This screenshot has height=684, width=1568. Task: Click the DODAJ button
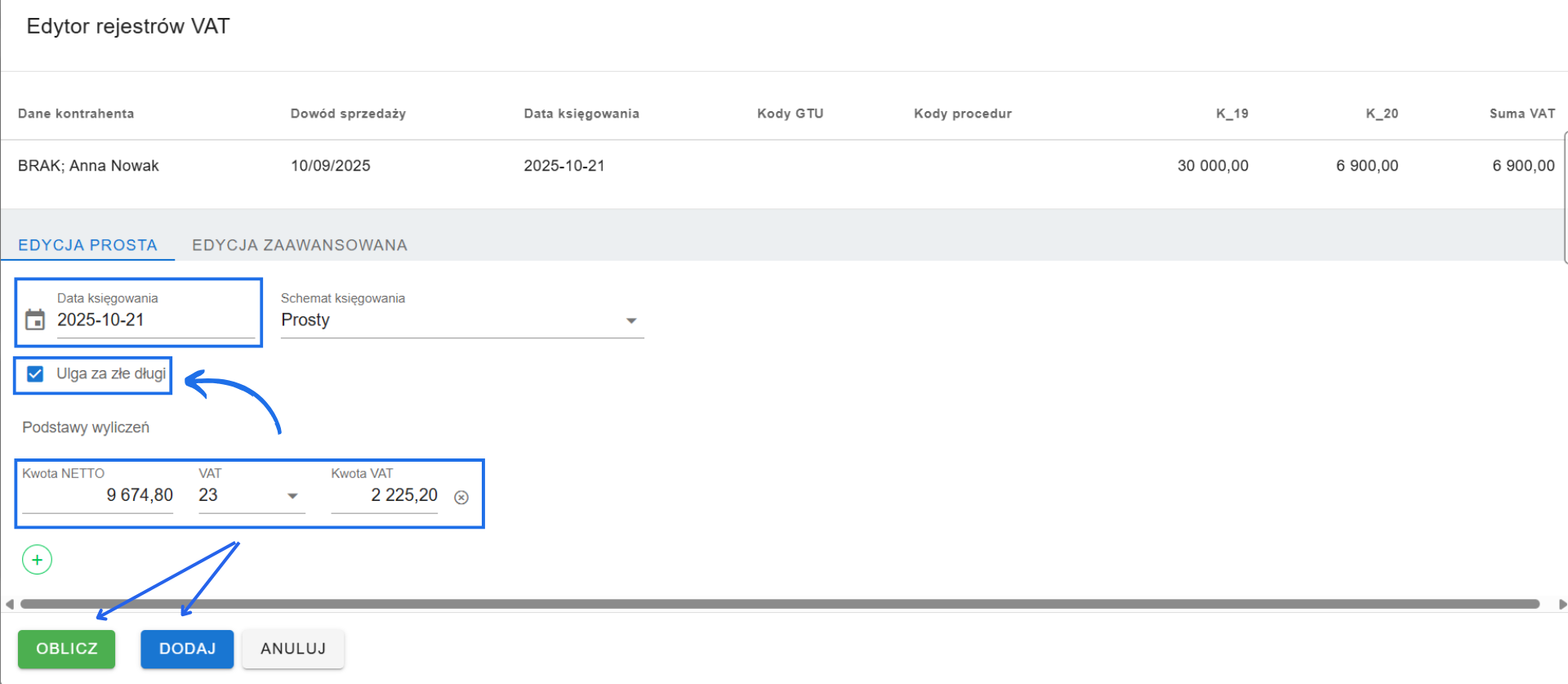click(x=186, y=648)
